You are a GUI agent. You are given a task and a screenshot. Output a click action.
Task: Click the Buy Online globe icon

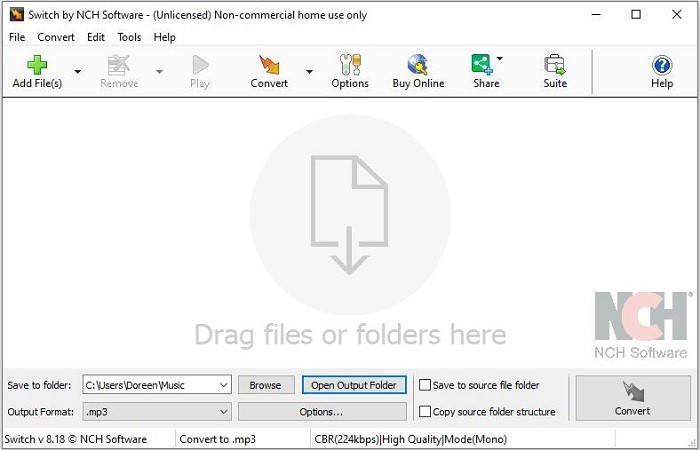pyautogui.click(x=418, y=65)
